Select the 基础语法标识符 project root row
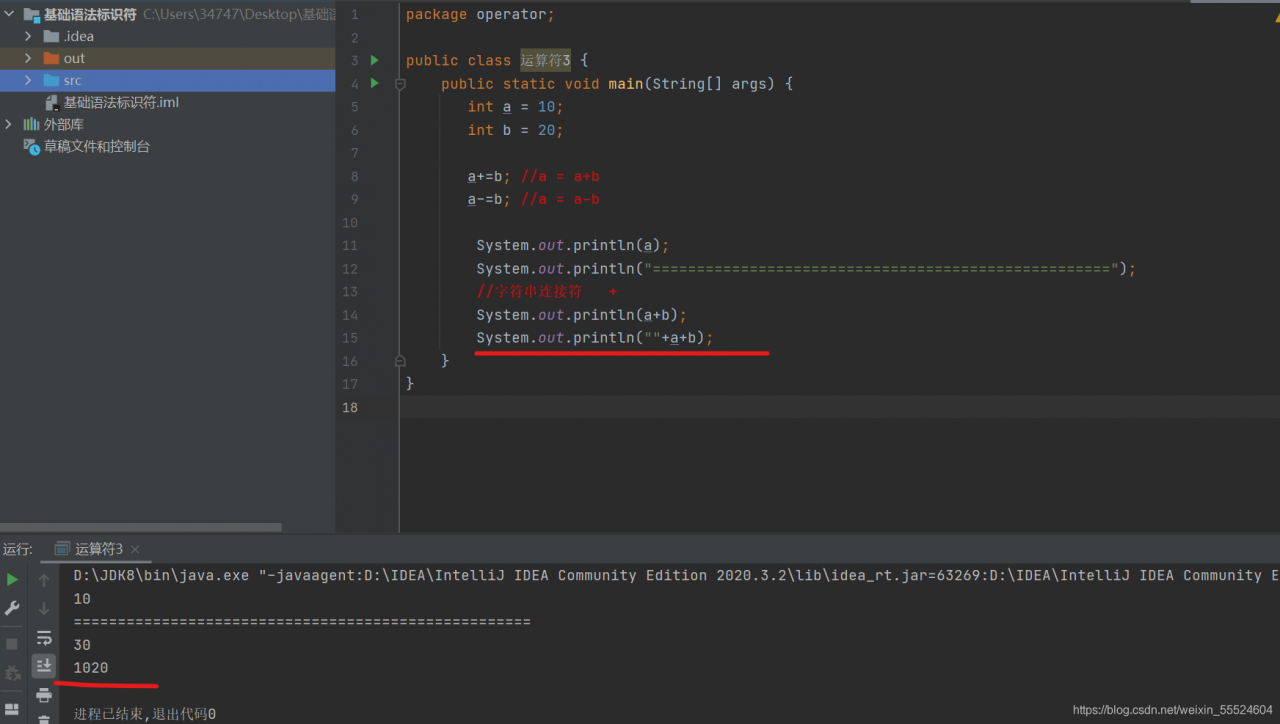The width and height of the screenshot is (1280, 724). click(x=168, y=15)
